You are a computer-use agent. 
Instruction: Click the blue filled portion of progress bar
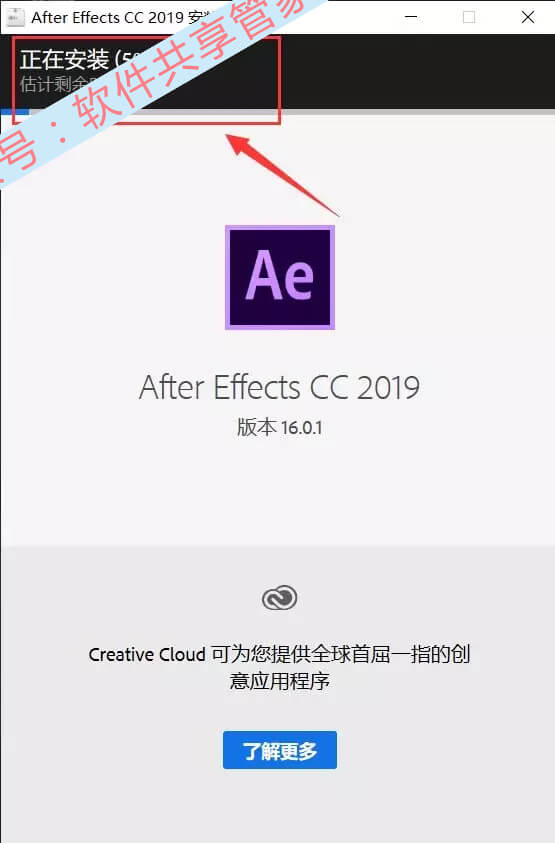pos(15,111)
